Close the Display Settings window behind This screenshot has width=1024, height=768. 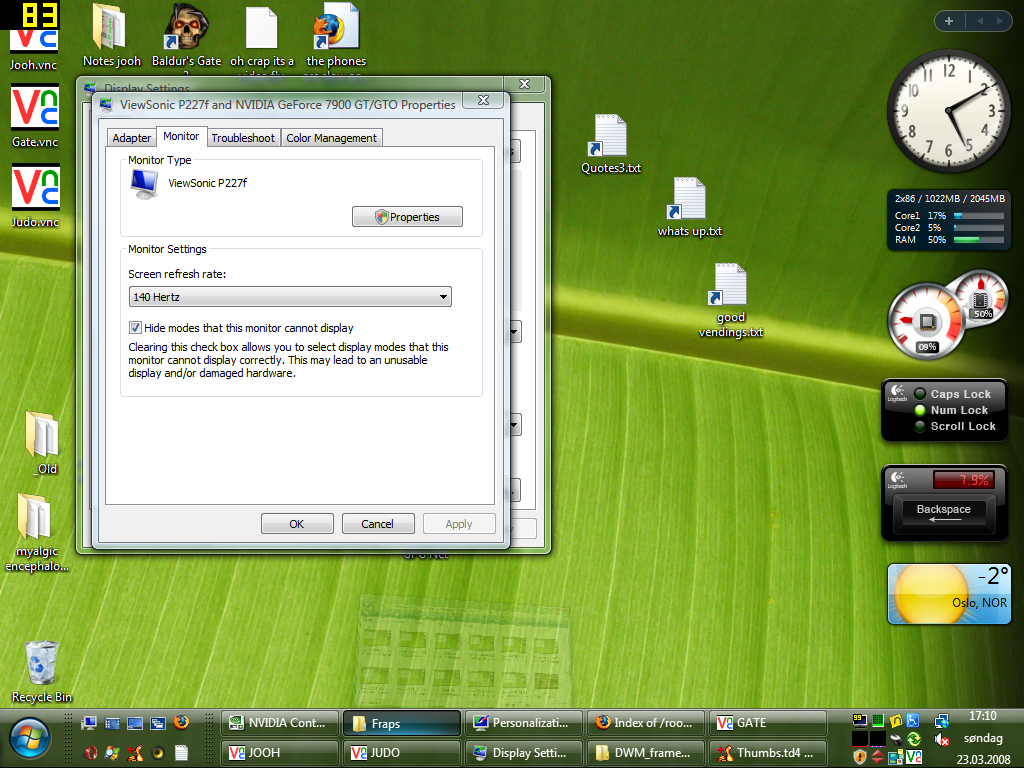[524, 84]
